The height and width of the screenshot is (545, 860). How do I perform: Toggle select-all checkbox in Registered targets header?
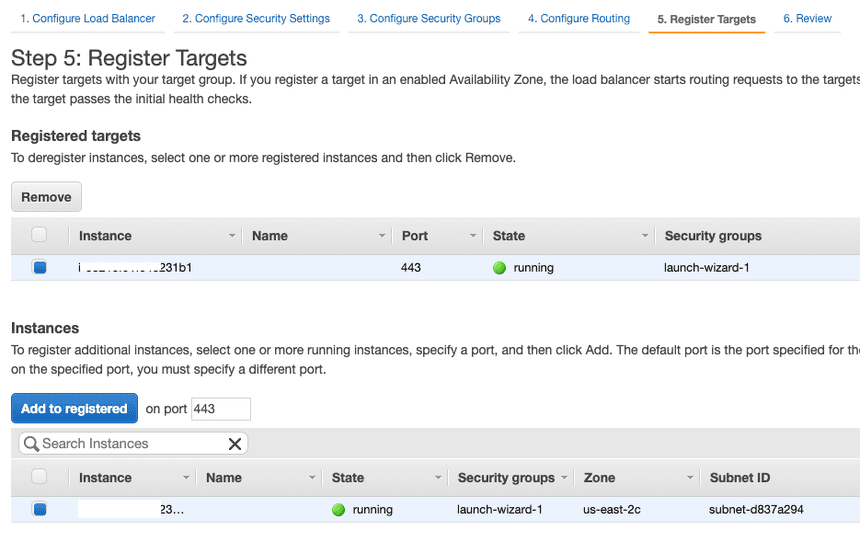(x=39, y=235)
